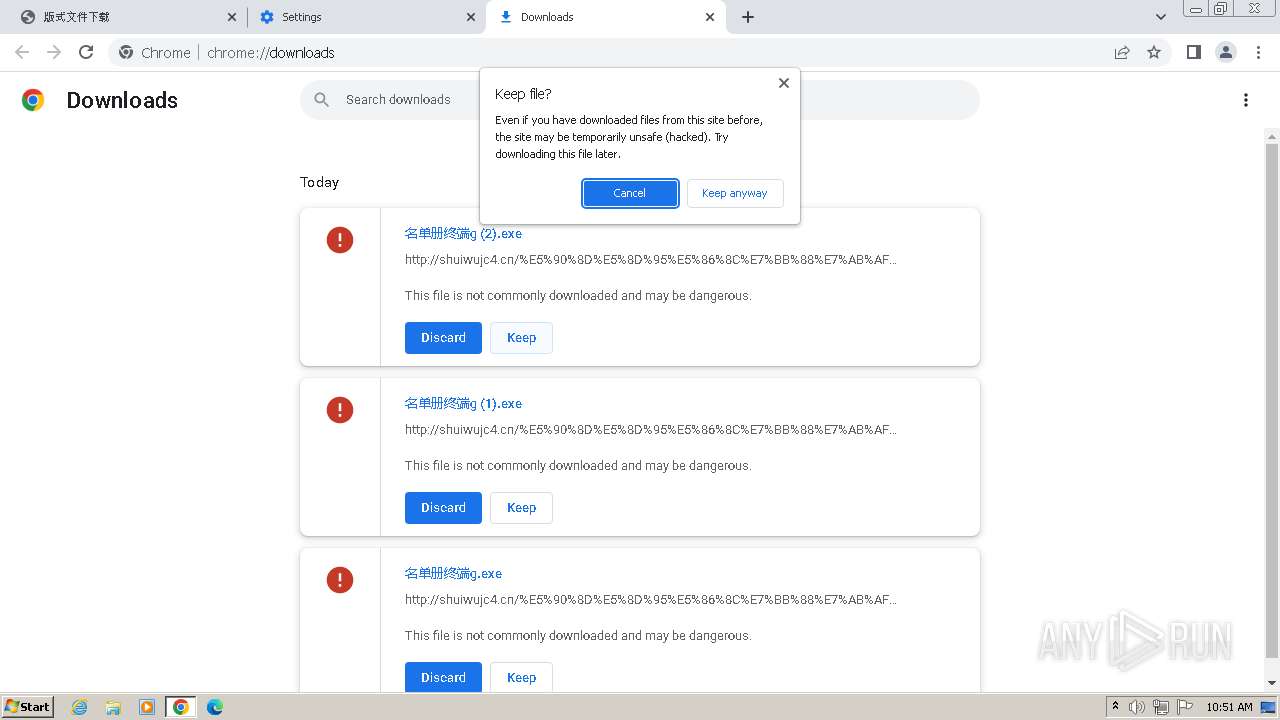This screenshot has width=1280, height=720.
Task: Click the Chrome logo beside Downloads
Action: click(x=33, y=100)
